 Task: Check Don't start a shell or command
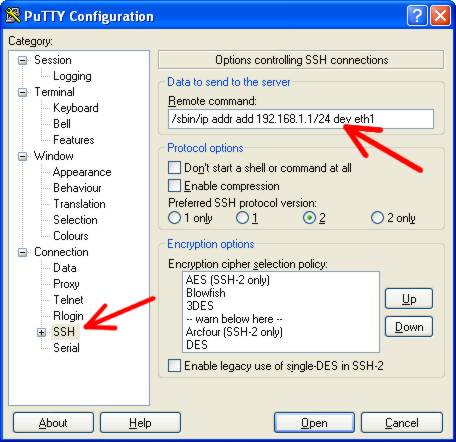[174, 168]
